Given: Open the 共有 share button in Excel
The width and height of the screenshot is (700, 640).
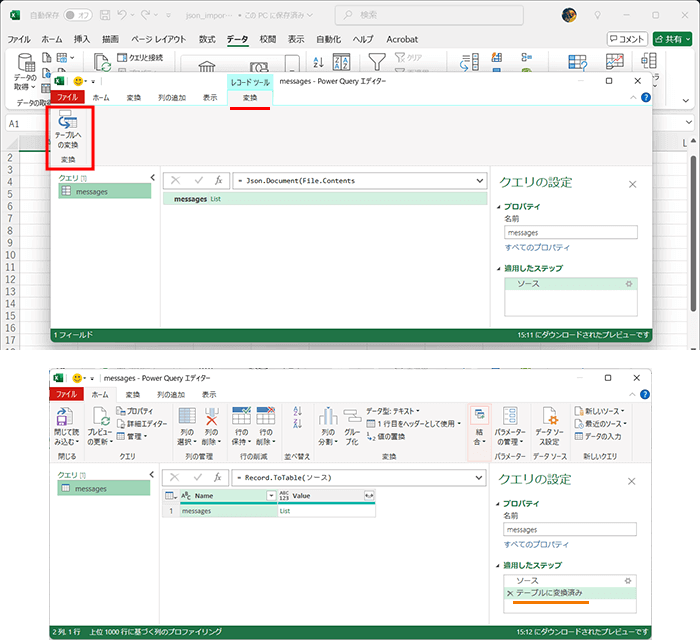Looking at the screenshot, I should coord(672,39).
